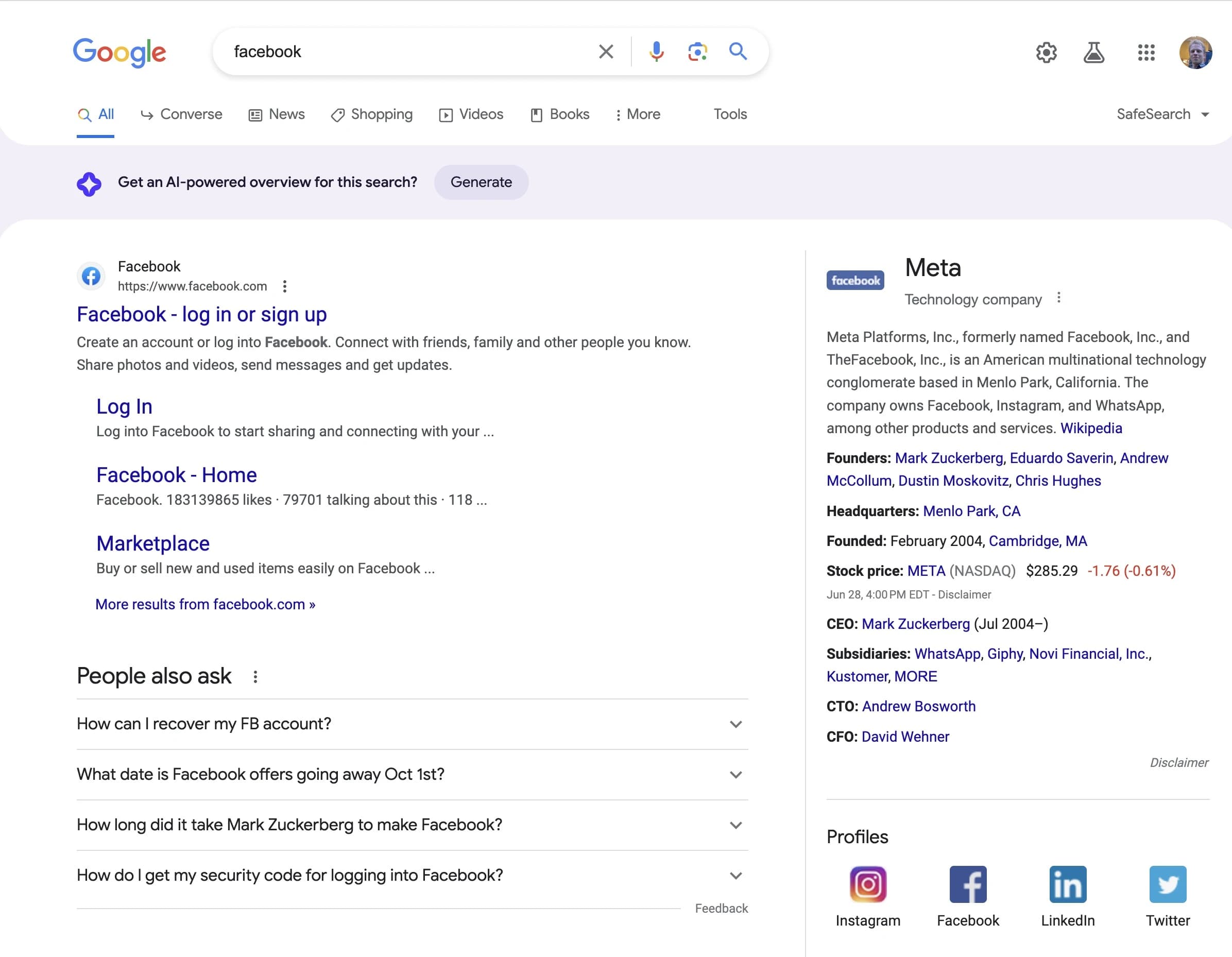1232x957 pixels.
Task: Open three-dot menu beside facebook.com URL
Action: pos(285,287)
